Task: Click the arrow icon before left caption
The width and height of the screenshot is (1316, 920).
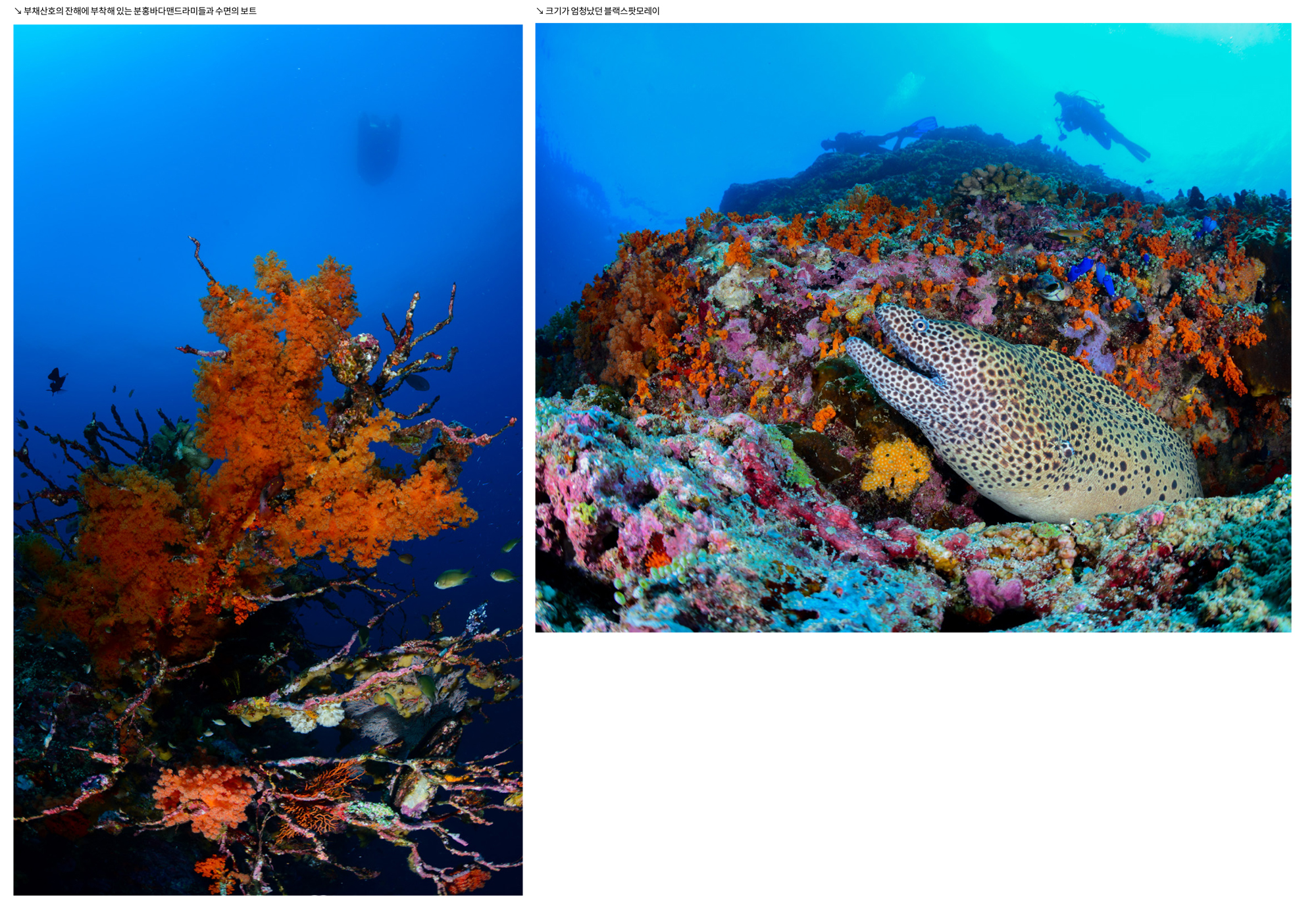Action: coord(18,11)
